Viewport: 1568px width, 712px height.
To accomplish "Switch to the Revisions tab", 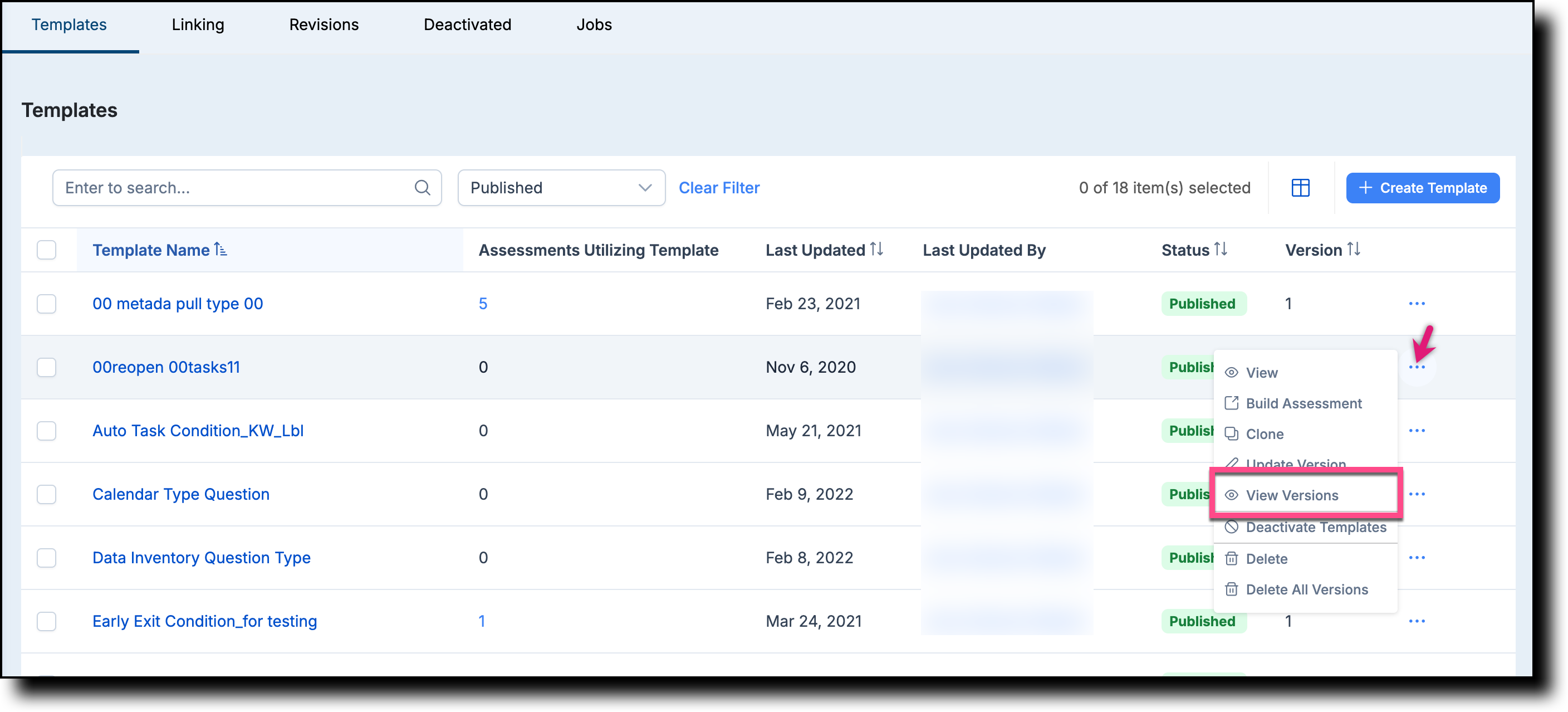I will pyautogui.click(x=324, y=25).
